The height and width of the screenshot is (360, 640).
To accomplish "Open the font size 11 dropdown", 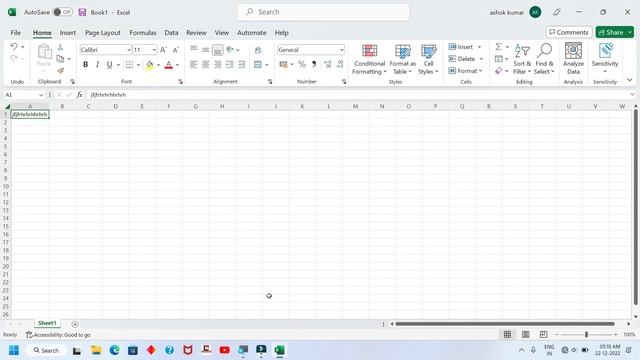I will (x=154, y=50).
